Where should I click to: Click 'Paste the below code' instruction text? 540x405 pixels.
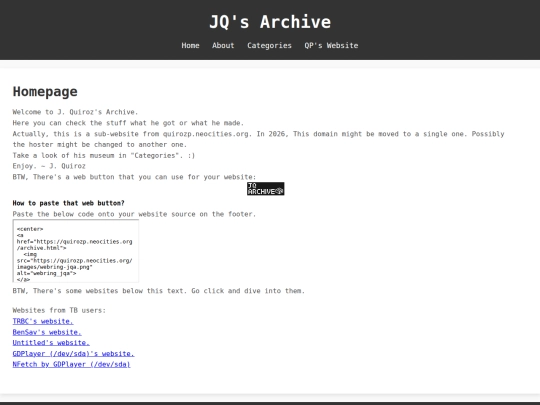coord(134,214)
